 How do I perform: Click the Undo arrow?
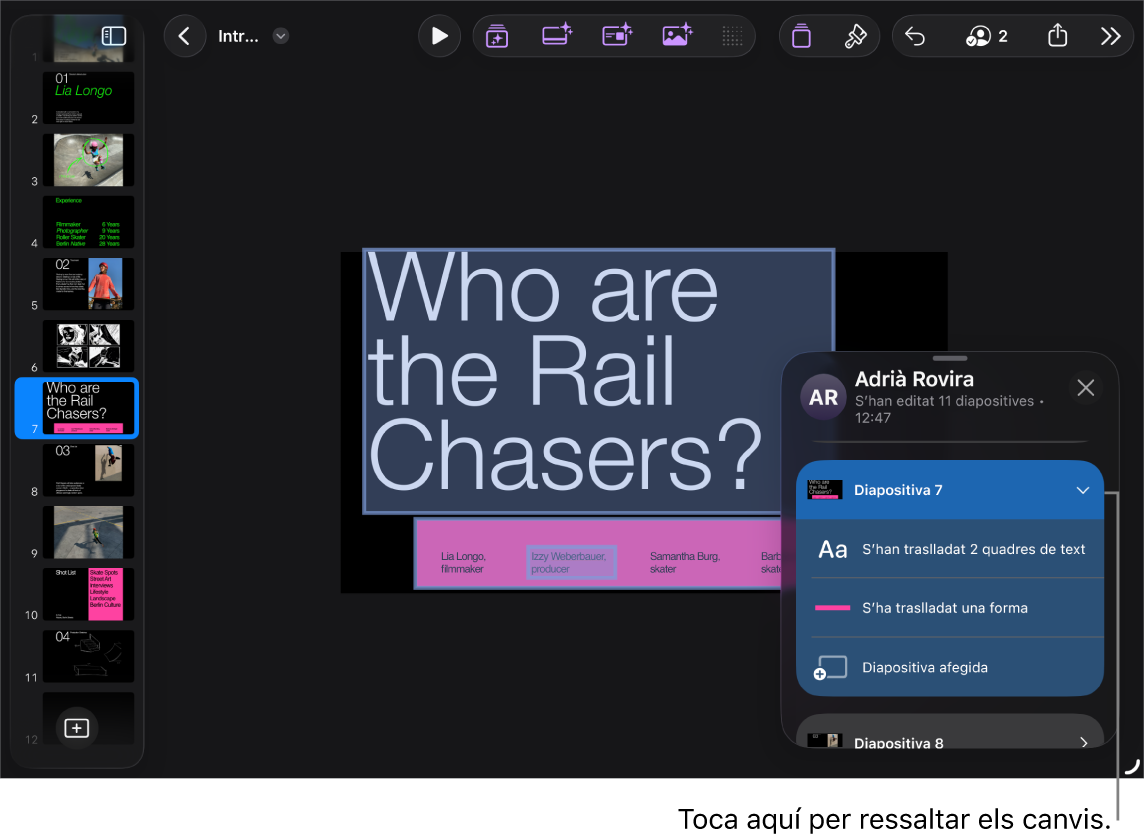[915, 36]
